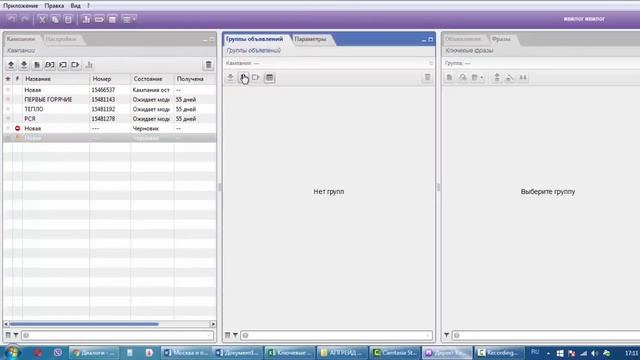Click the new phrase document icon in phrases toolbar

449,78
